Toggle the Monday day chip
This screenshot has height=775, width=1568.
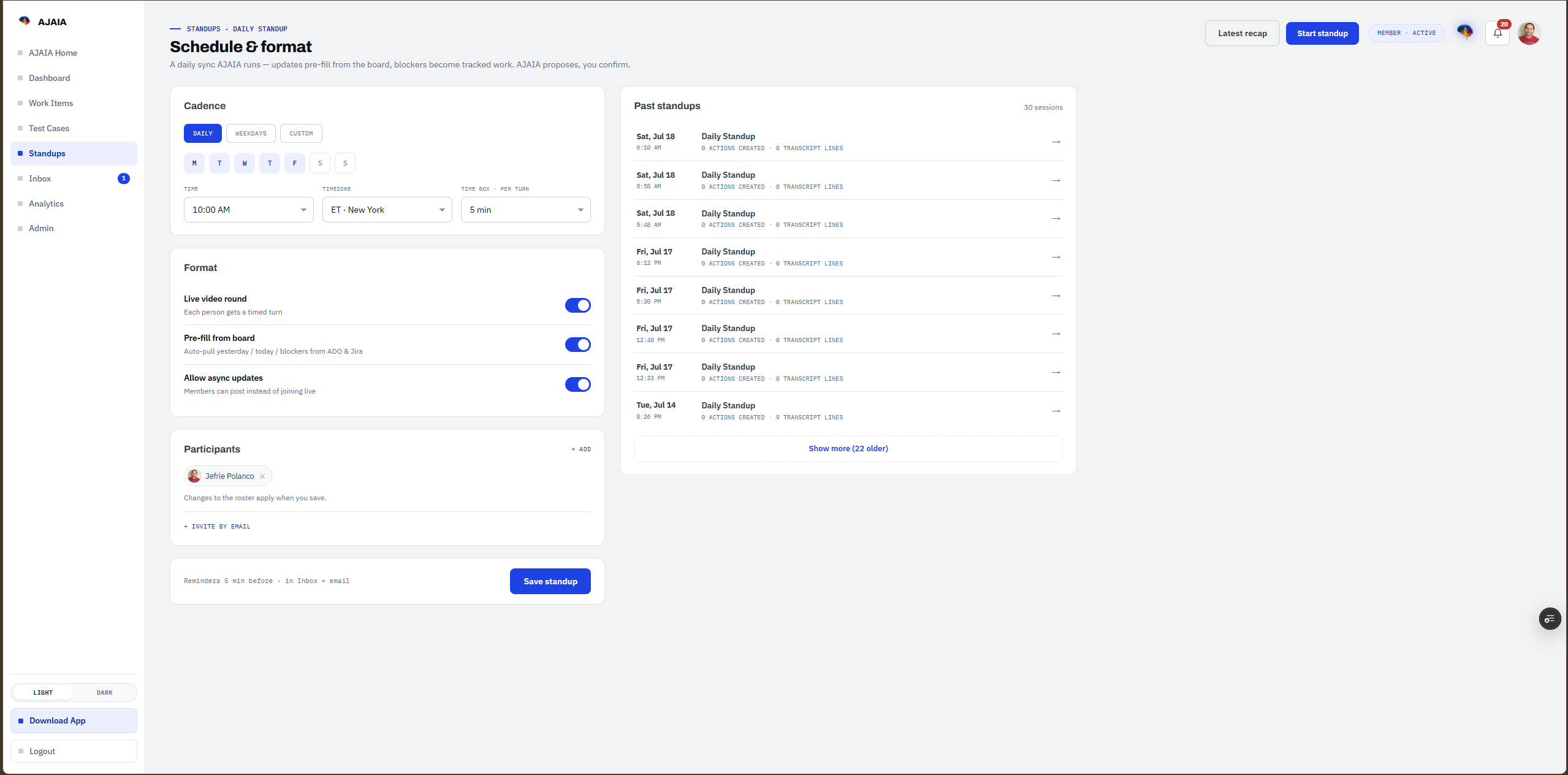tap(194, 163)
